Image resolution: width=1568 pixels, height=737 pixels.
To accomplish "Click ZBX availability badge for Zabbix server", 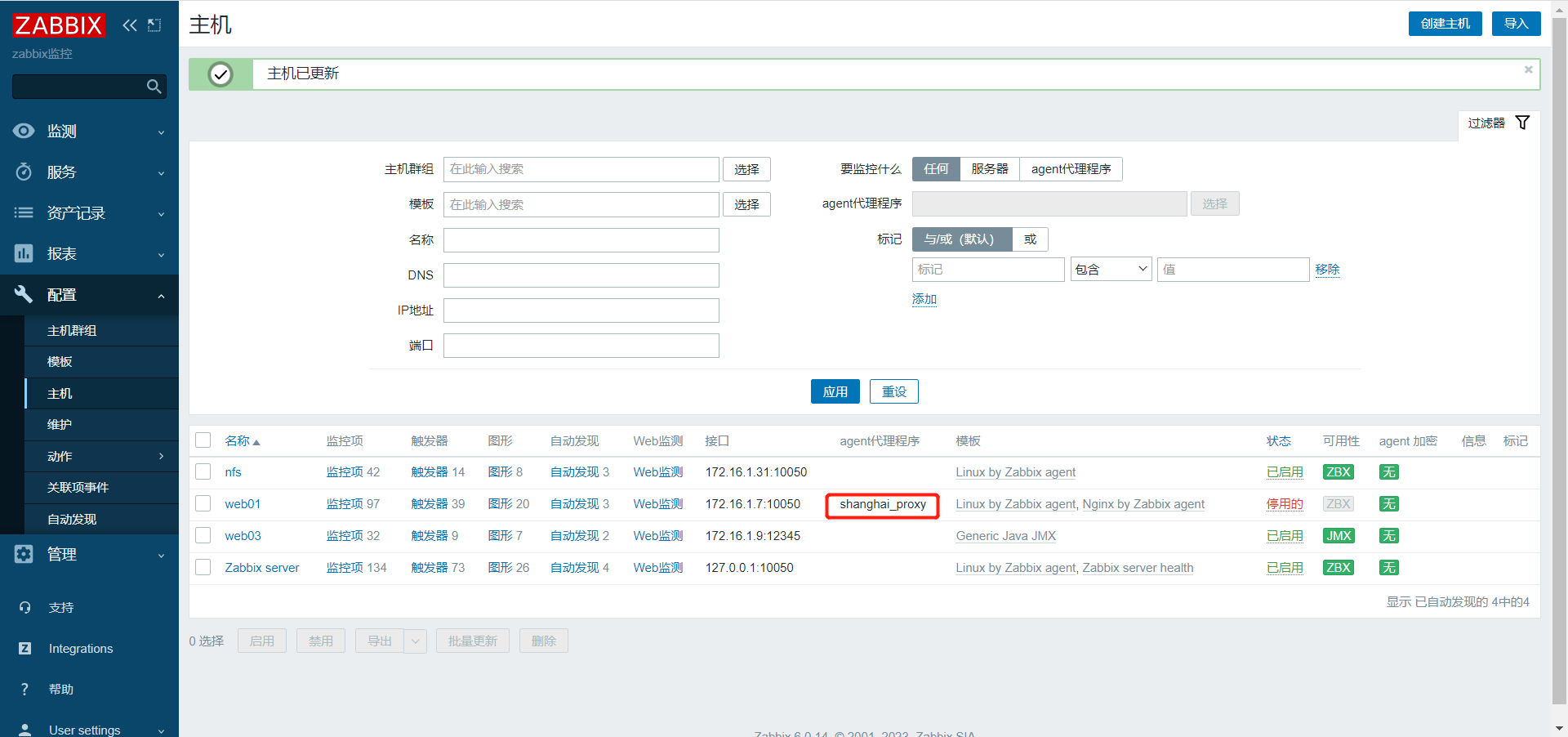I will click(x=1338, y=568).
